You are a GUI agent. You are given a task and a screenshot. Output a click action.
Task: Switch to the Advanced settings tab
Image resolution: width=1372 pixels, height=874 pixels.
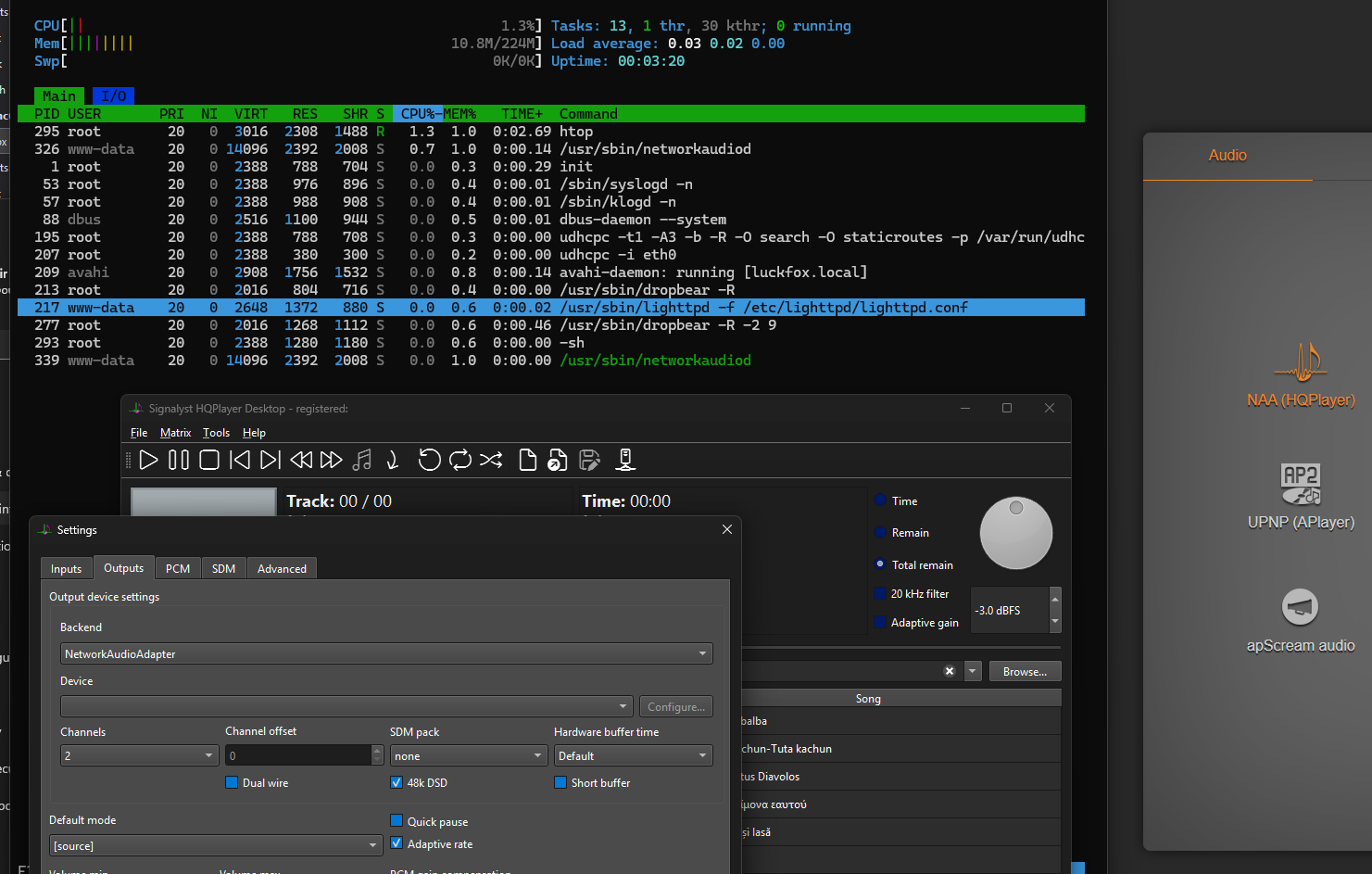tap(282, 568)
